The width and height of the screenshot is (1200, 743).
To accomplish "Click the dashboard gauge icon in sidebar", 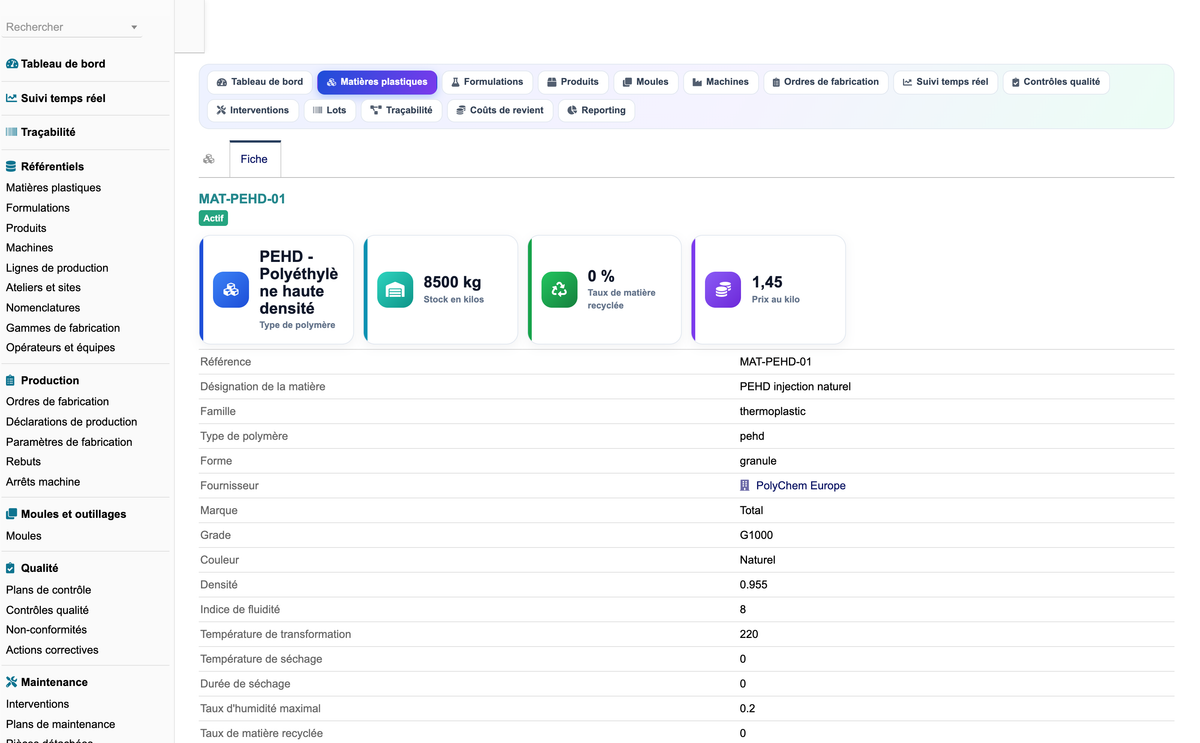I will tap(12, 64).
